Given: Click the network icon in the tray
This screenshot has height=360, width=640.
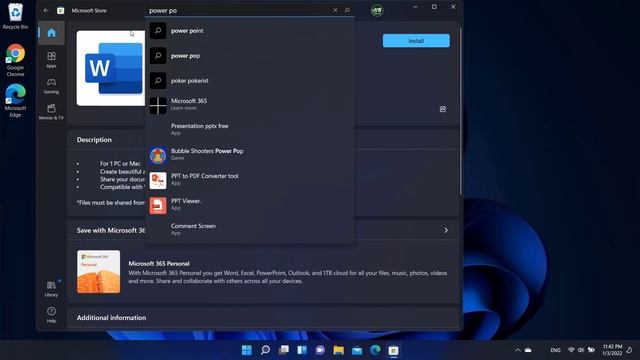Looking at the screenshot, I should (x=571, y=350).
